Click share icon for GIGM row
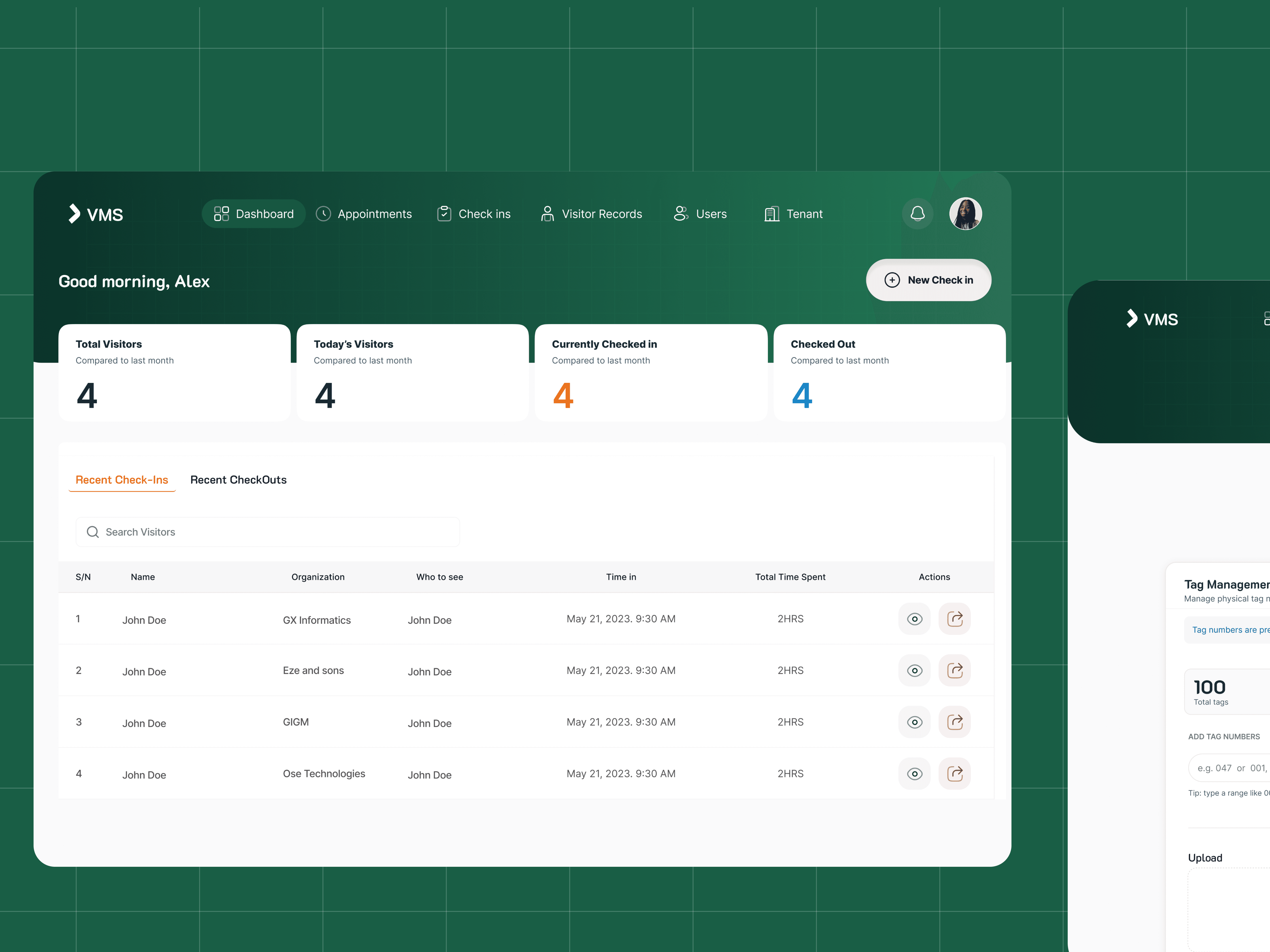Screen dimensions: 1270x952 click(x=955, y=722)
